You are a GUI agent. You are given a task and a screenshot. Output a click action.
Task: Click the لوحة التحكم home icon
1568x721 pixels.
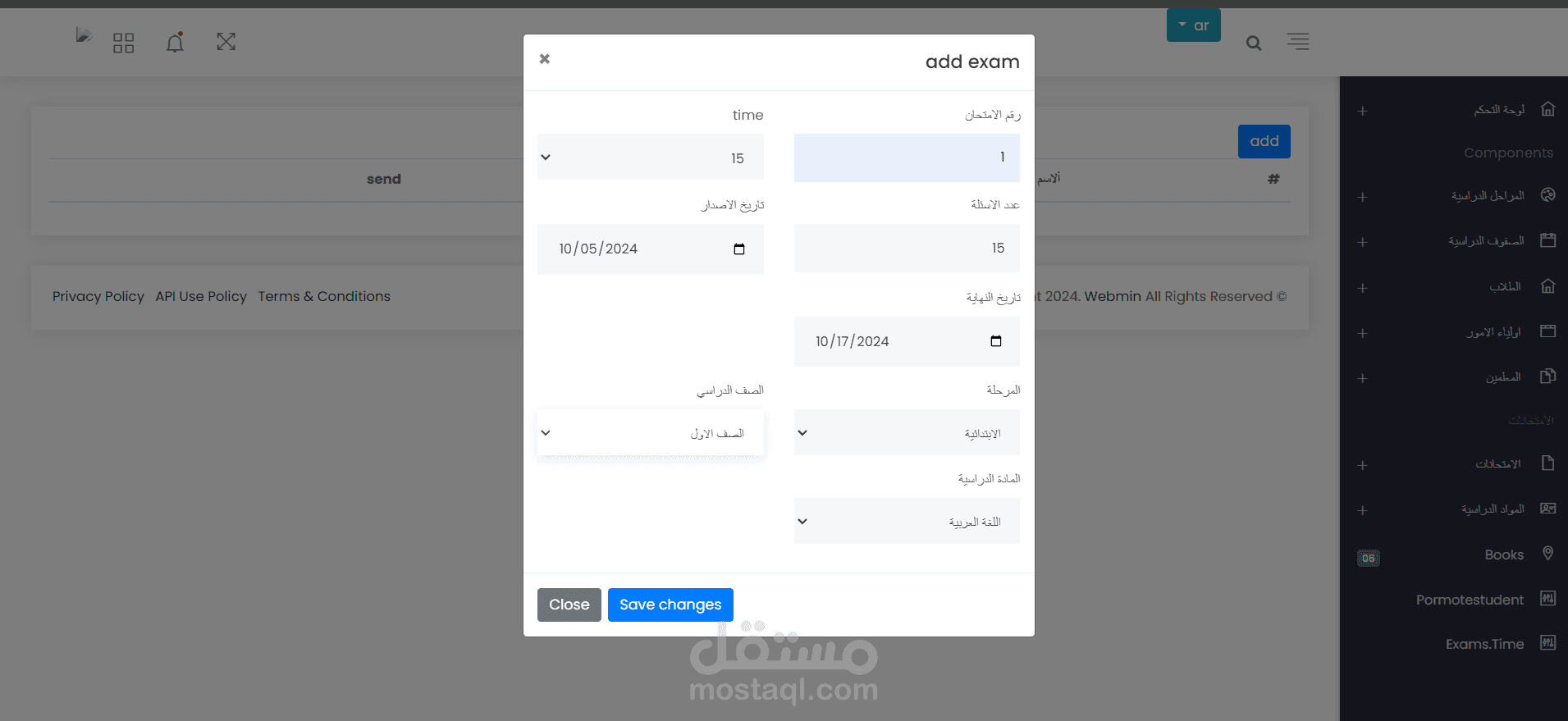pyautogui.click(x=1547, y=107)
